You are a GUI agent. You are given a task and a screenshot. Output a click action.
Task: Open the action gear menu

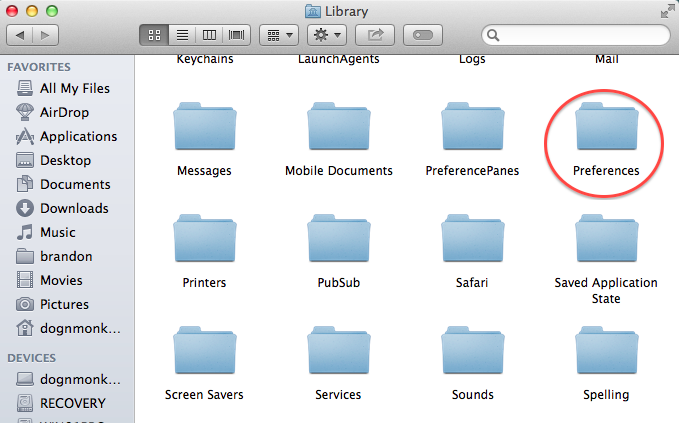coord(326,35)
